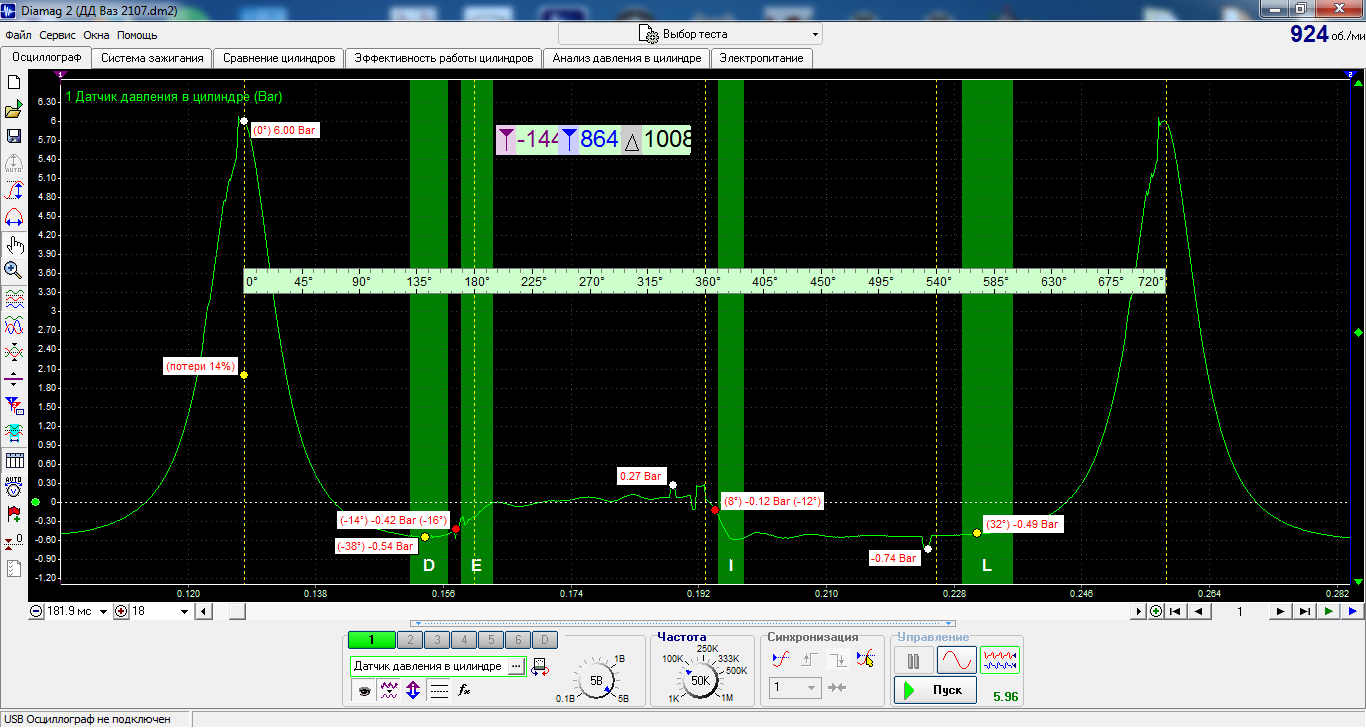This screenshot has height=728, width=1366.
Task: Switch to Электропитание tab
Action: 762,58
